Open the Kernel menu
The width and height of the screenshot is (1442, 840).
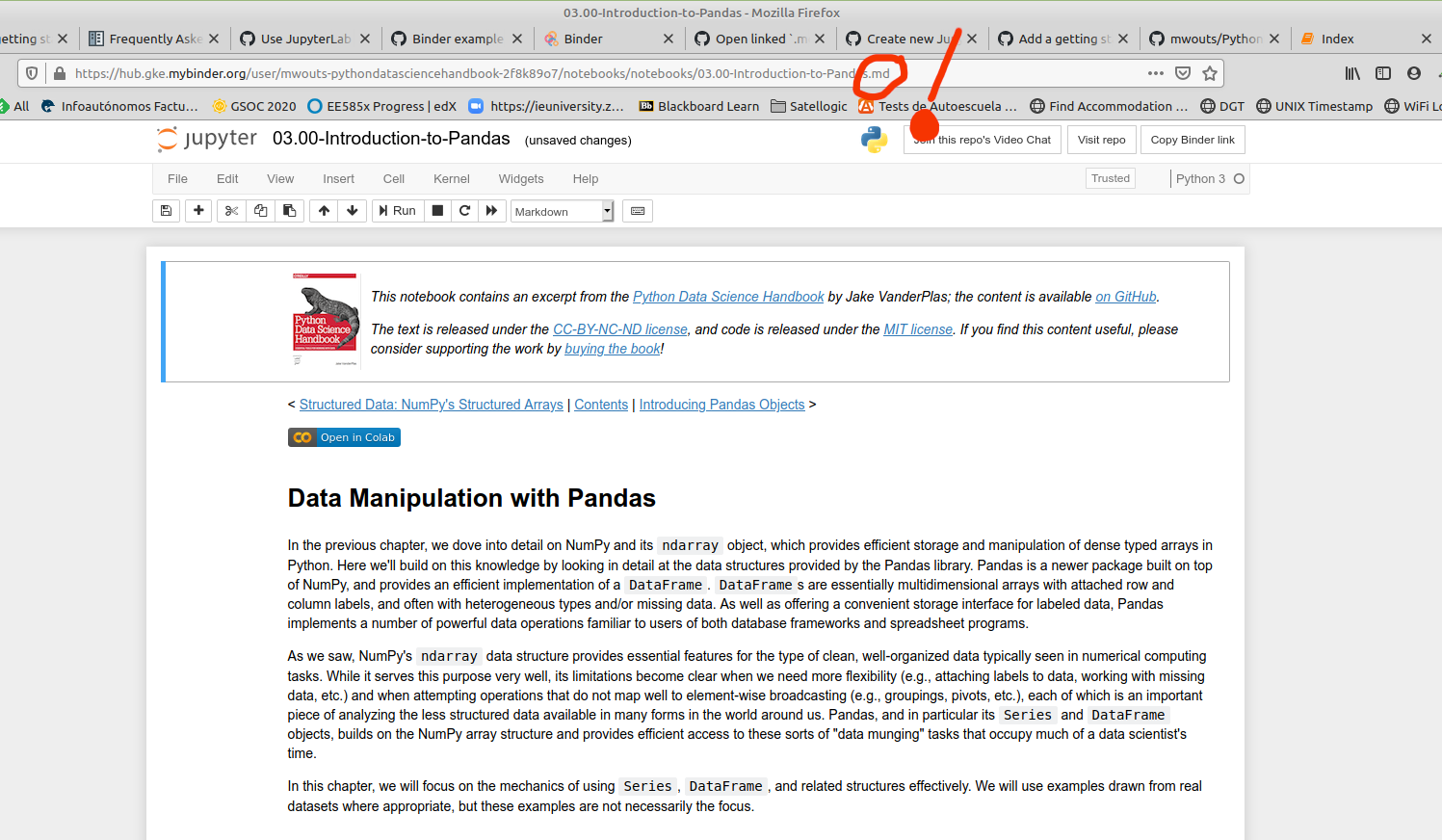[x=451, y=178]
